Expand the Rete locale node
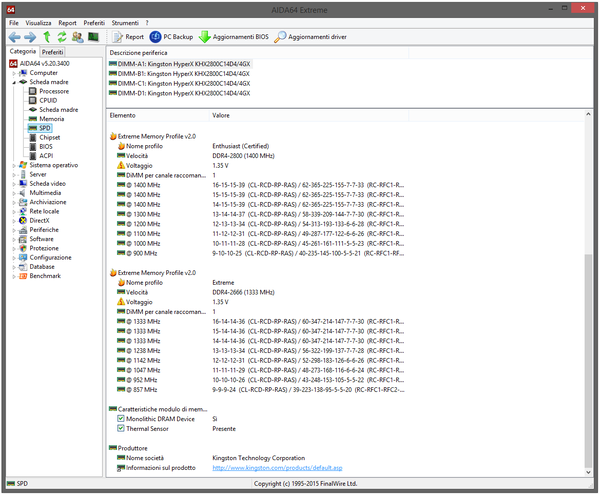The image size is (600, 495). tap(14, 212)
